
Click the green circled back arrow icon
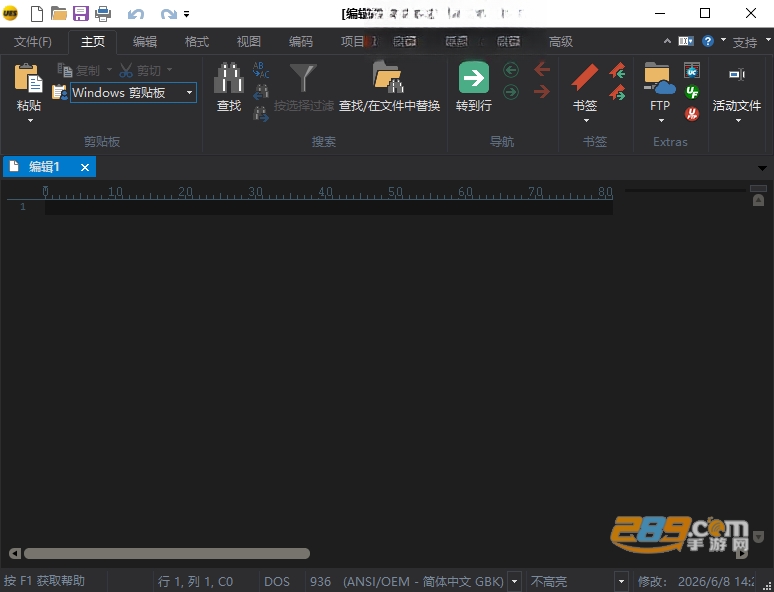click(x=511, y=70)
